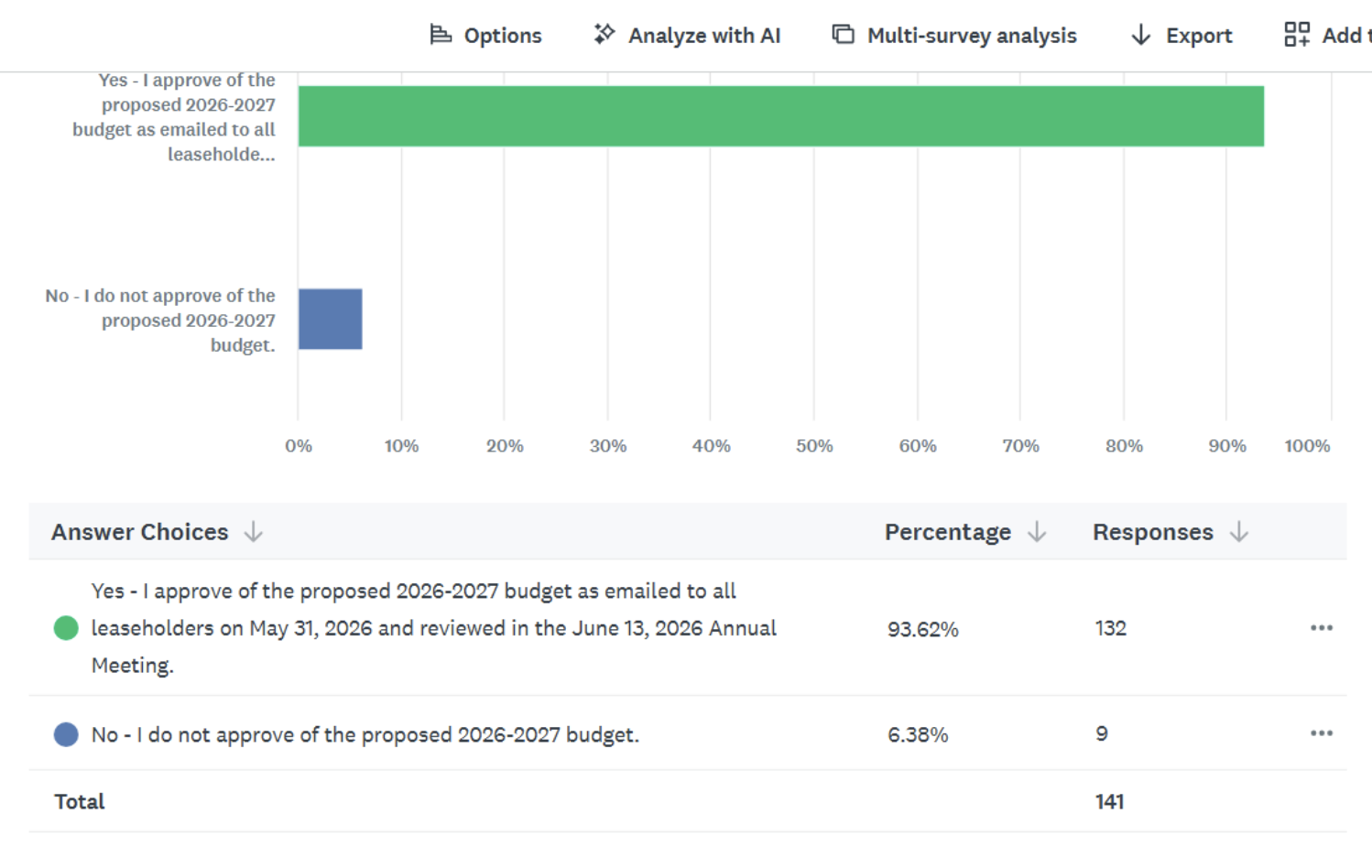Screen dimensions: 1372x868
Task: Open the No answer row more options menu
Action: tap(1321, 733)
